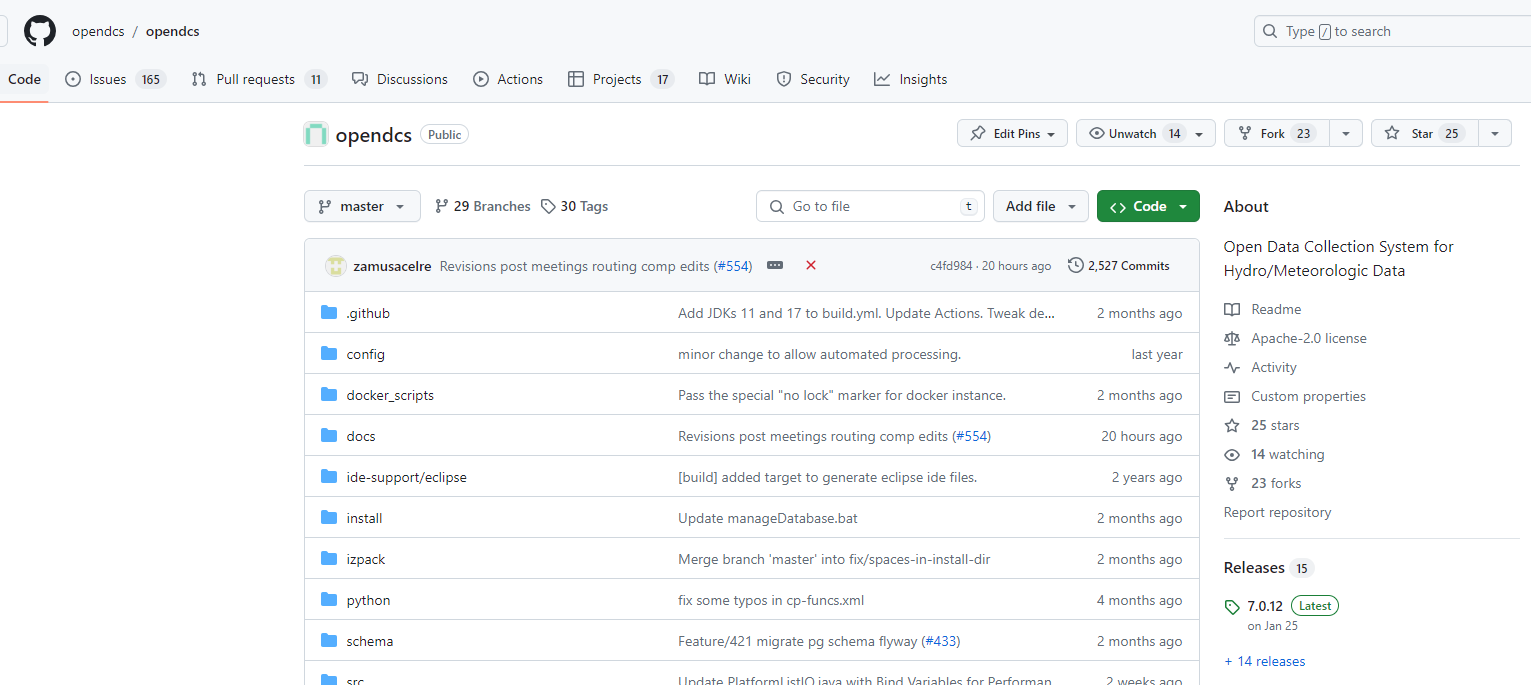The width and height of the screenshot is (1531, 685).
Task: Open the 2,527 Commits history link
Action: (x=1118, y=266)
